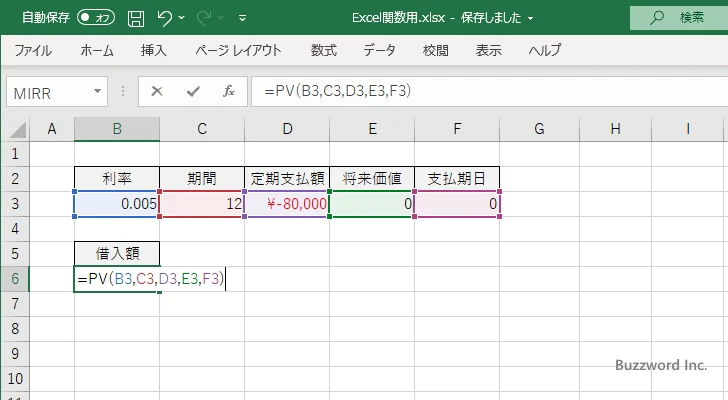Click the 期間 header cell
Screen dimensions: 728x400
click(202, 179)
